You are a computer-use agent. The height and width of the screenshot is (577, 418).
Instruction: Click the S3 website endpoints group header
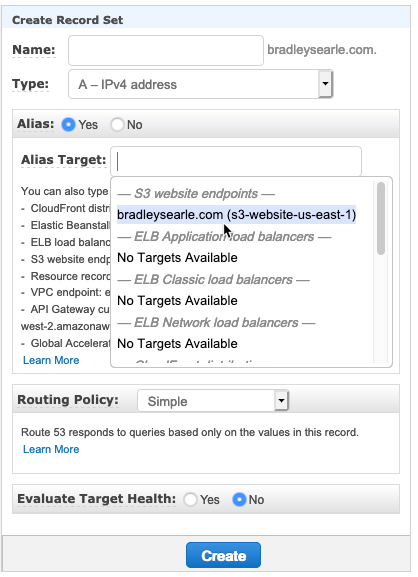point(196,194)
